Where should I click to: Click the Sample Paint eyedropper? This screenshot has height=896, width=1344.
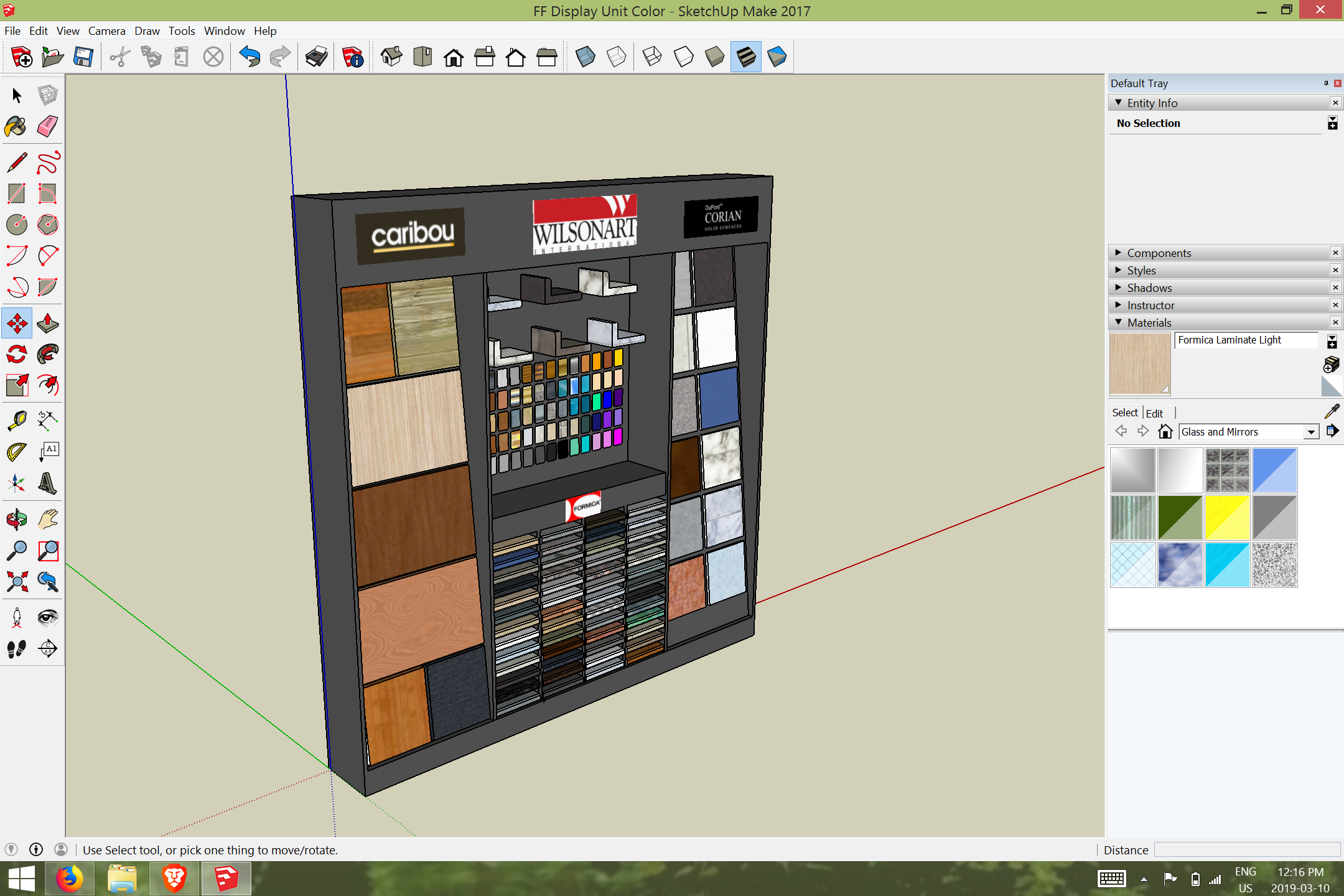[1332, 411]
